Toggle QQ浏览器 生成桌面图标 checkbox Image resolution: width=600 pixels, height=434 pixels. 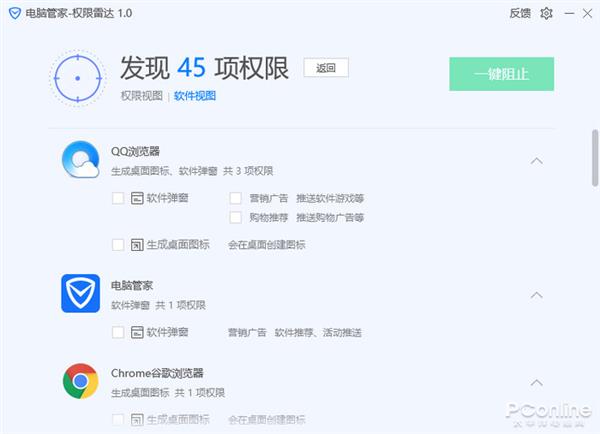(118, 245)
